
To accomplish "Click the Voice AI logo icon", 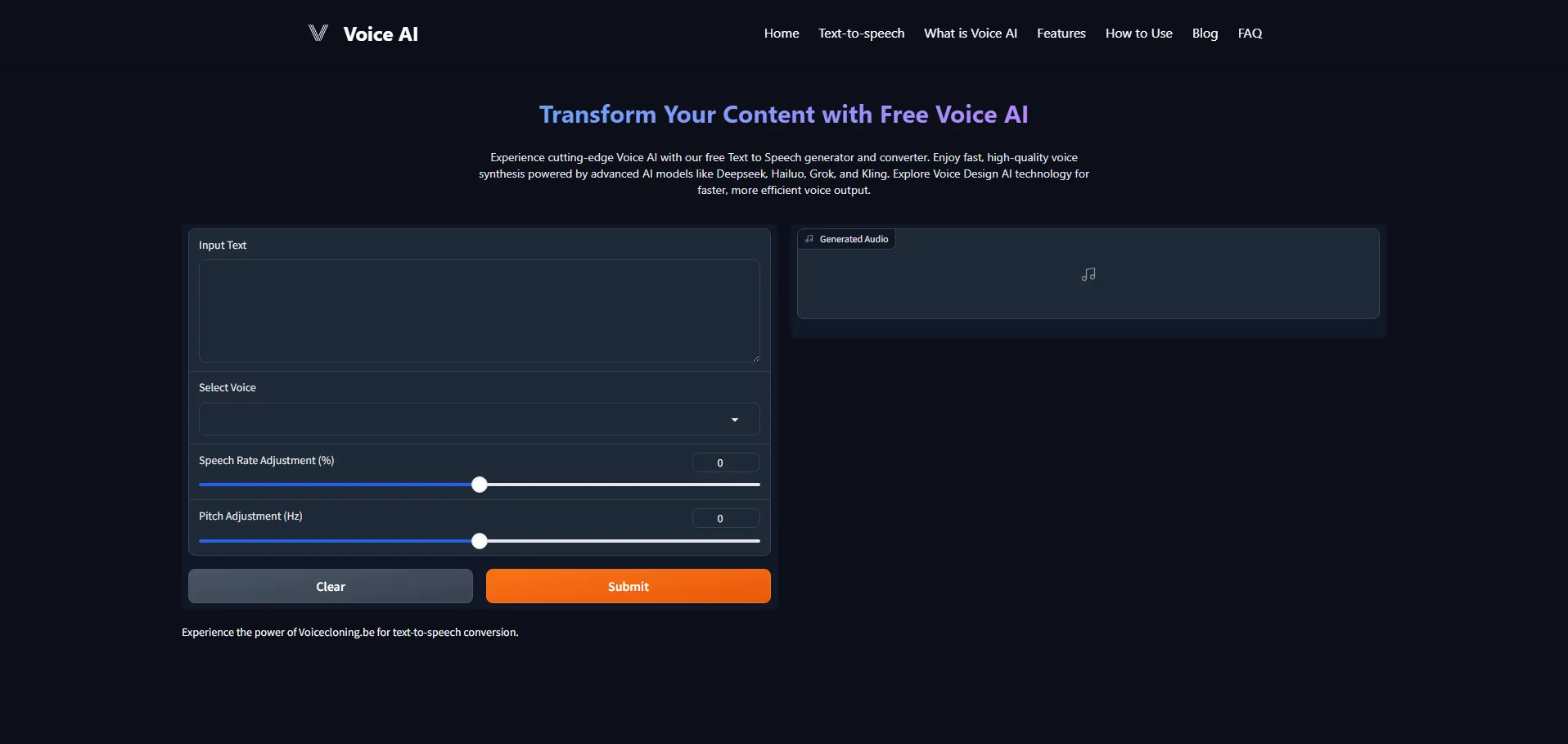I will [x=318, y=33].
